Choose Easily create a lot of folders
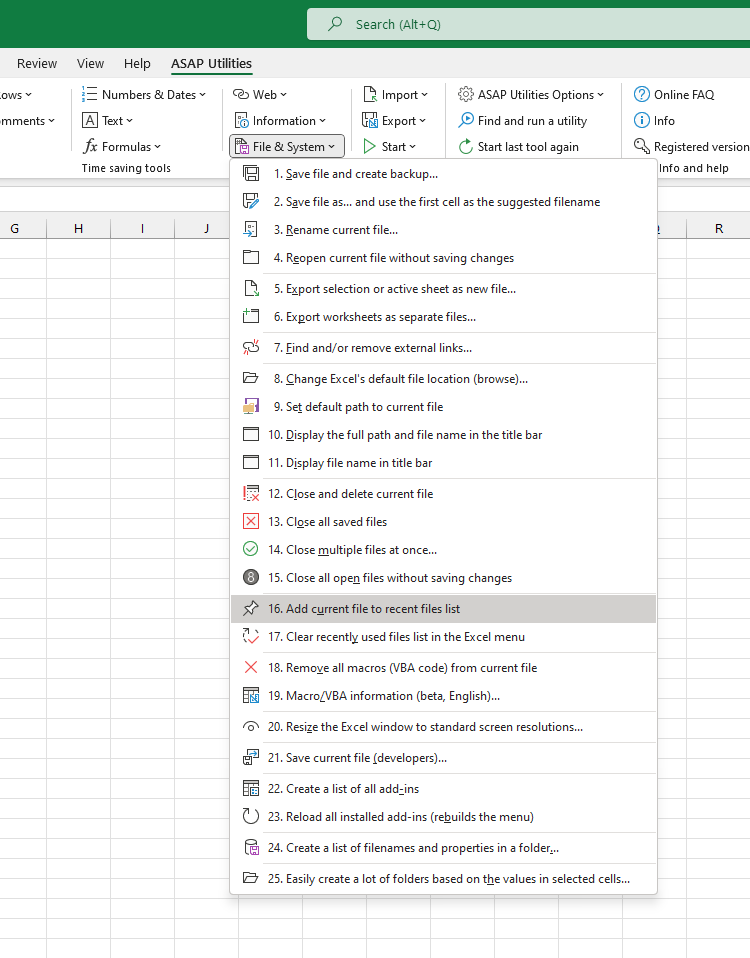The image size is (750, 958). (443, 879)
